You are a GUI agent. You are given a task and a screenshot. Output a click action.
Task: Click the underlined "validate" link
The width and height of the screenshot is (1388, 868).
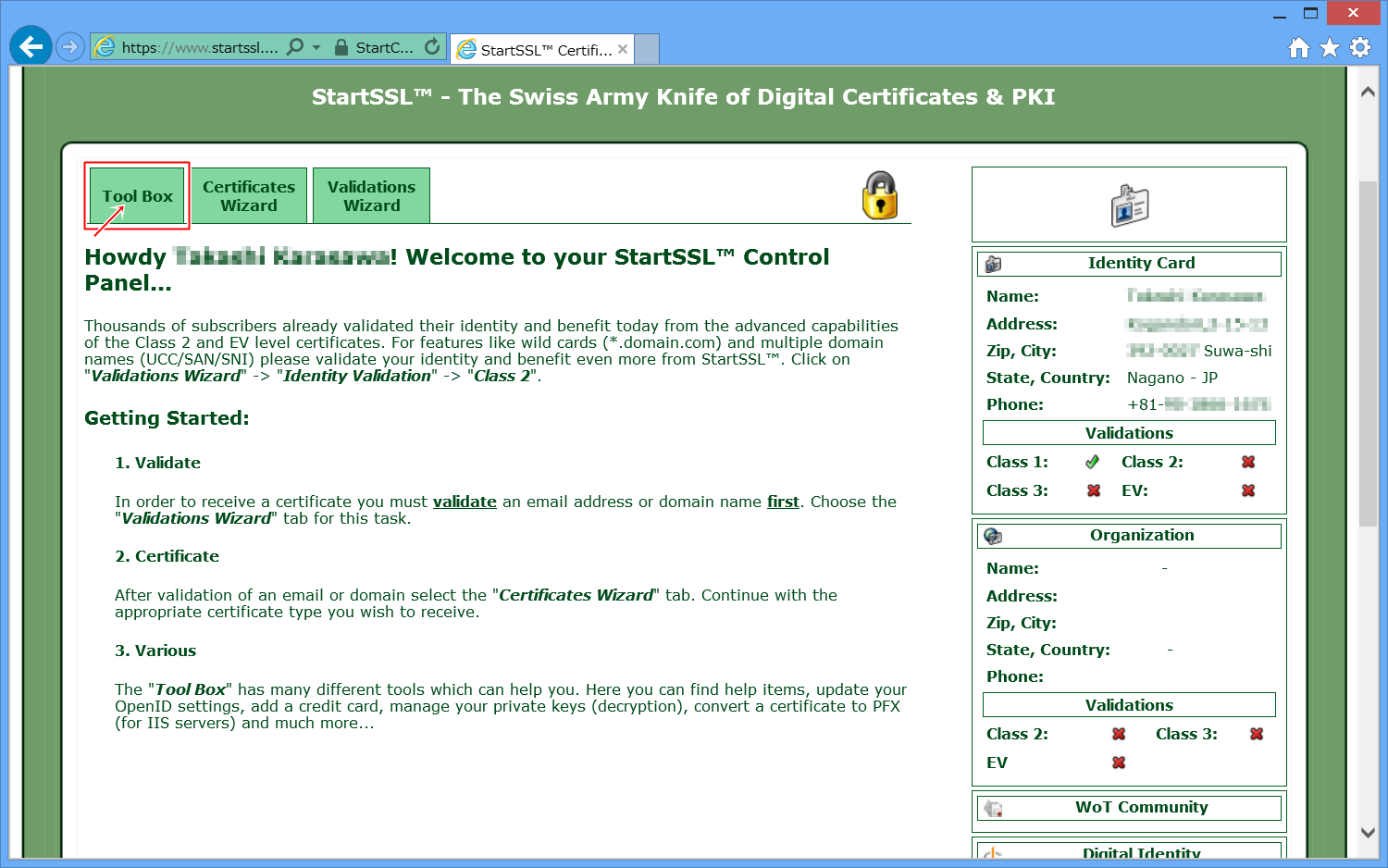pyautogui.click(x=465, y=502)
